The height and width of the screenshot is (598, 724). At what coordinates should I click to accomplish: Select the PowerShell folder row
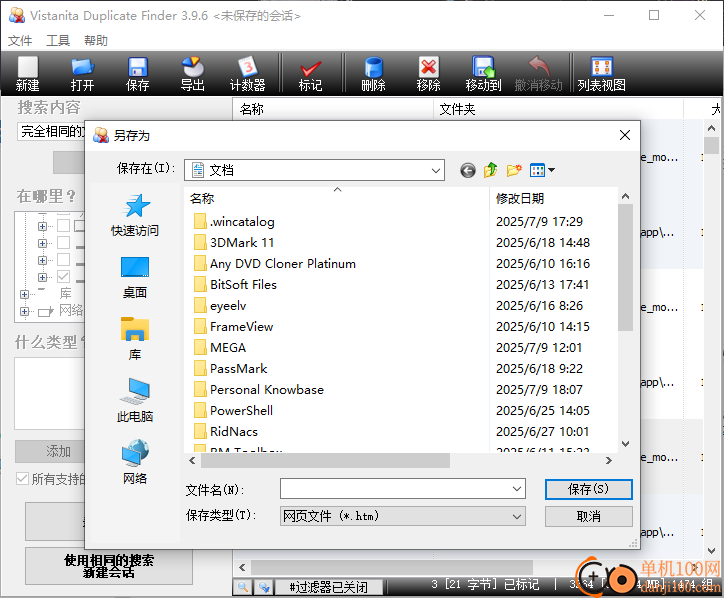click(x=233, y=411)
